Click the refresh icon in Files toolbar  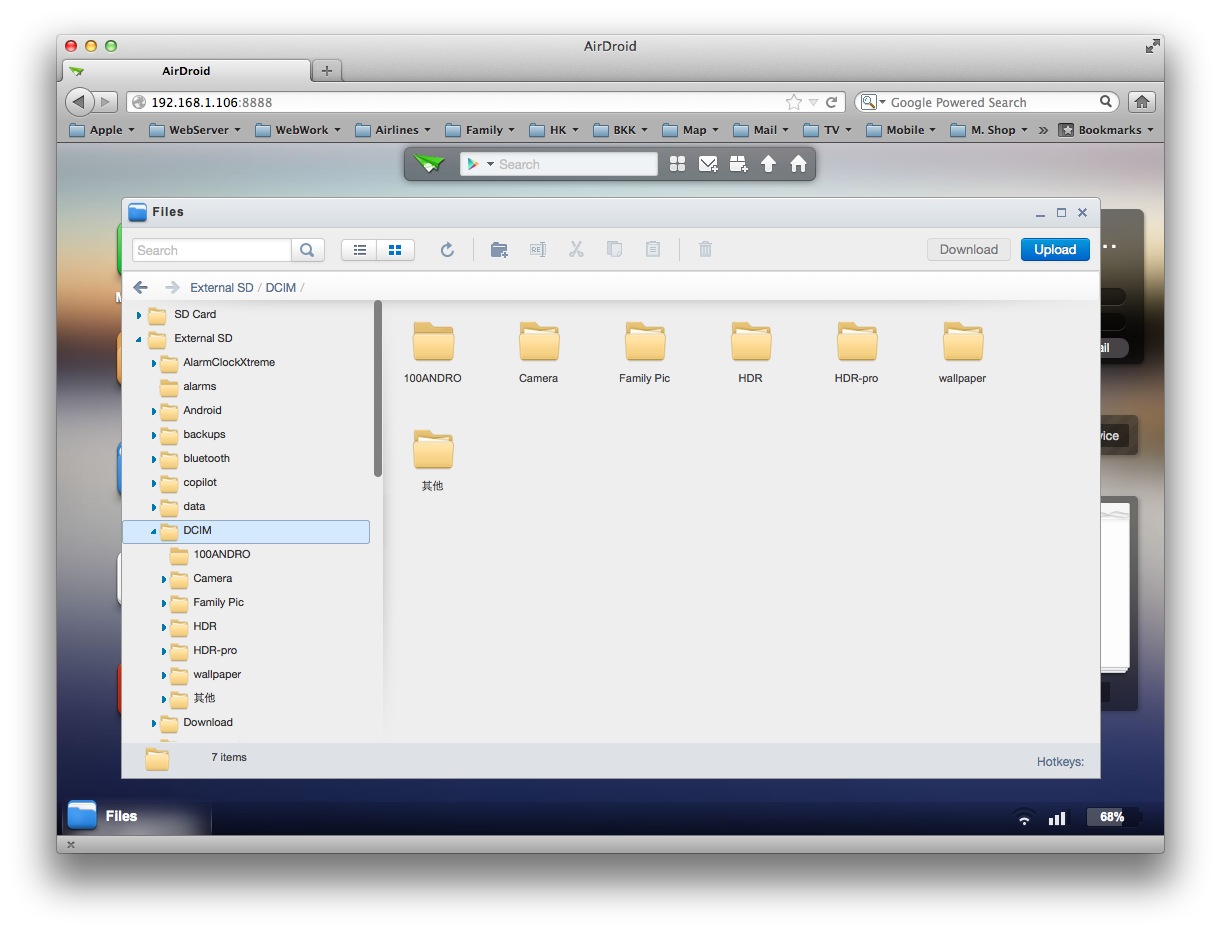(x=447, y=250)
